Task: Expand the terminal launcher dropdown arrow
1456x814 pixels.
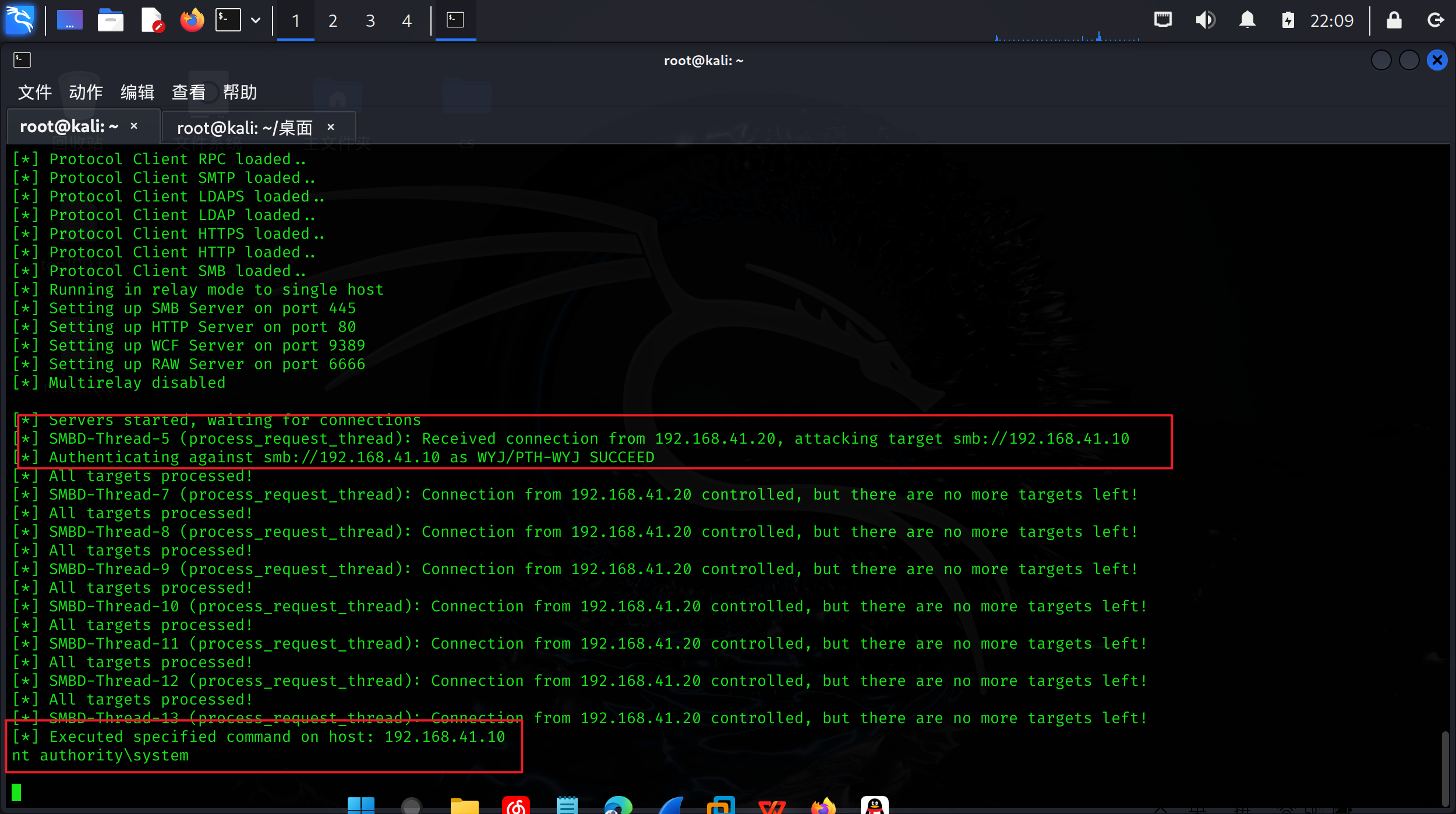Action: [256, 20]
